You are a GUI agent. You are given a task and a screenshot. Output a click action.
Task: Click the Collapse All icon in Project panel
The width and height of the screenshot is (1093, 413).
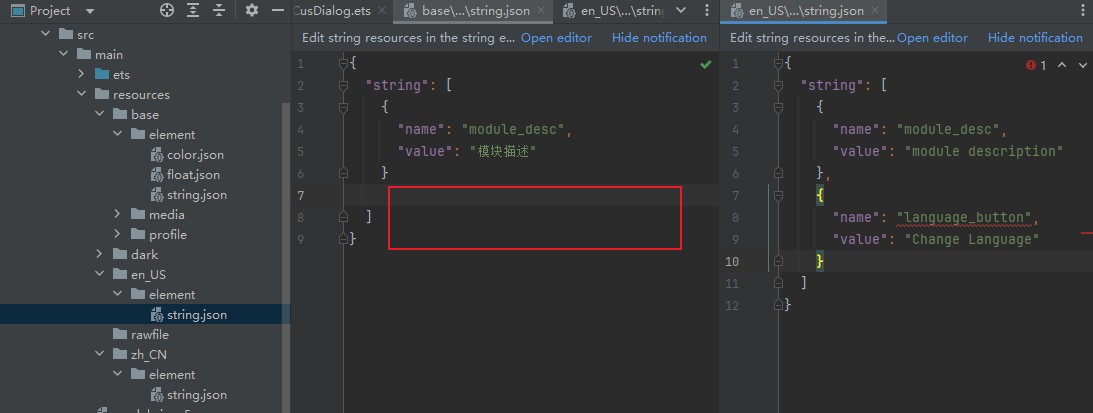click(219, 11)
